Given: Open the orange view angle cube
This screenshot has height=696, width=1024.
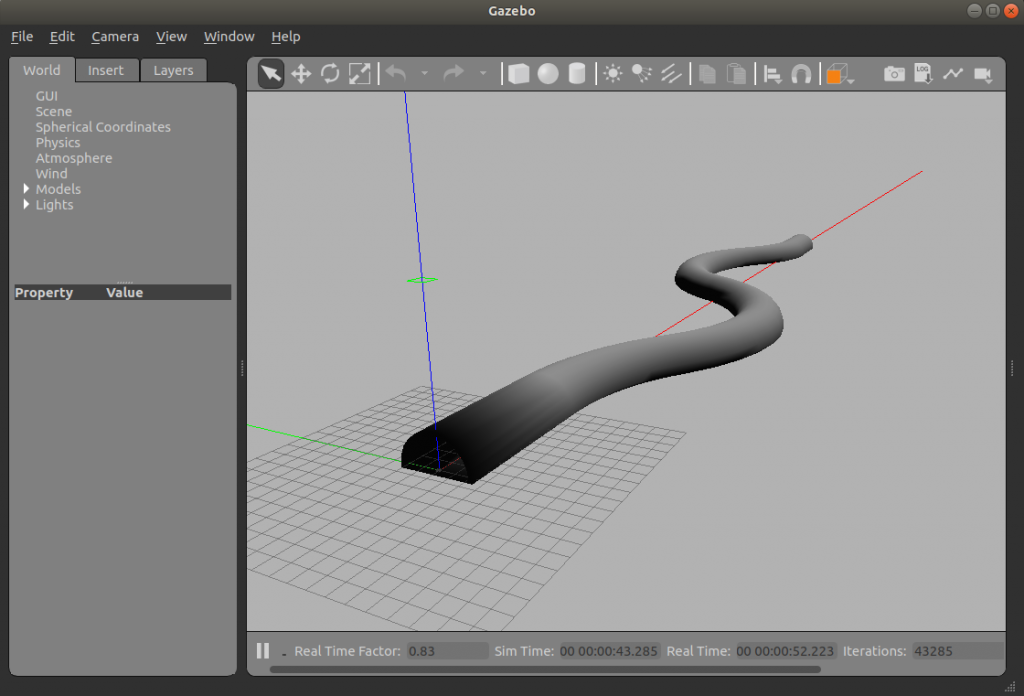Looking at the screenshot, I should click(840, 74).
